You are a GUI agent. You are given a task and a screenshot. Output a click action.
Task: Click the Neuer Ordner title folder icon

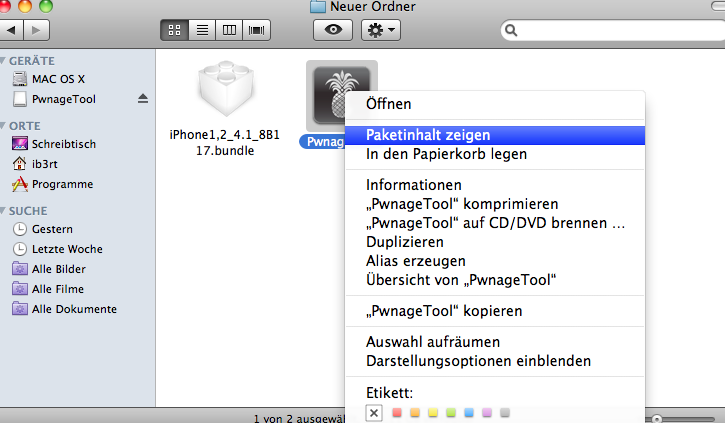[318, 6]
